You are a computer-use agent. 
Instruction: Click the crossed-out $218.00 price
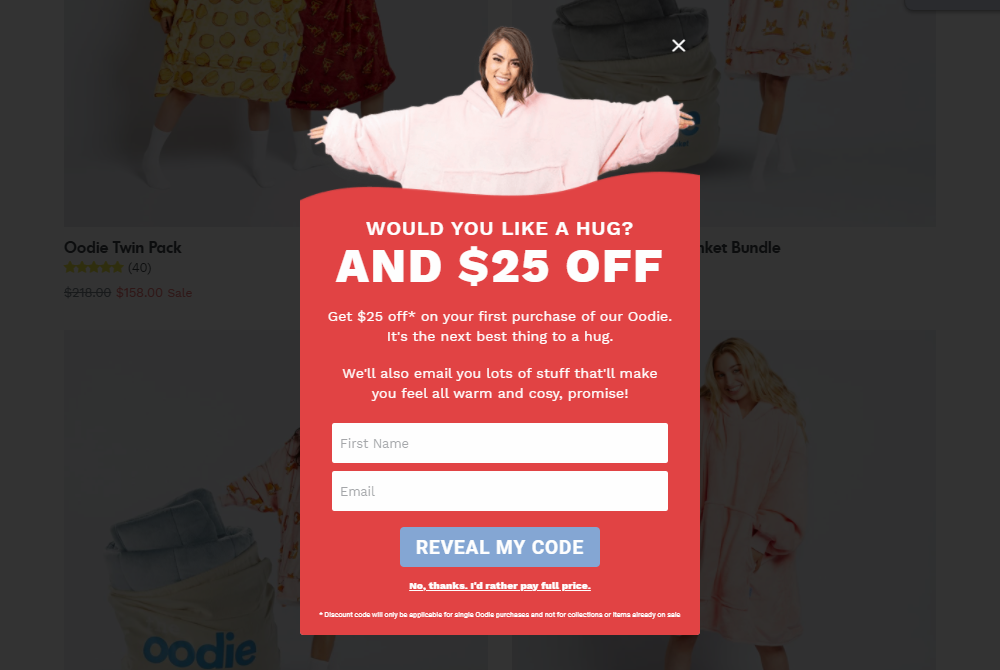coord(87,293)
